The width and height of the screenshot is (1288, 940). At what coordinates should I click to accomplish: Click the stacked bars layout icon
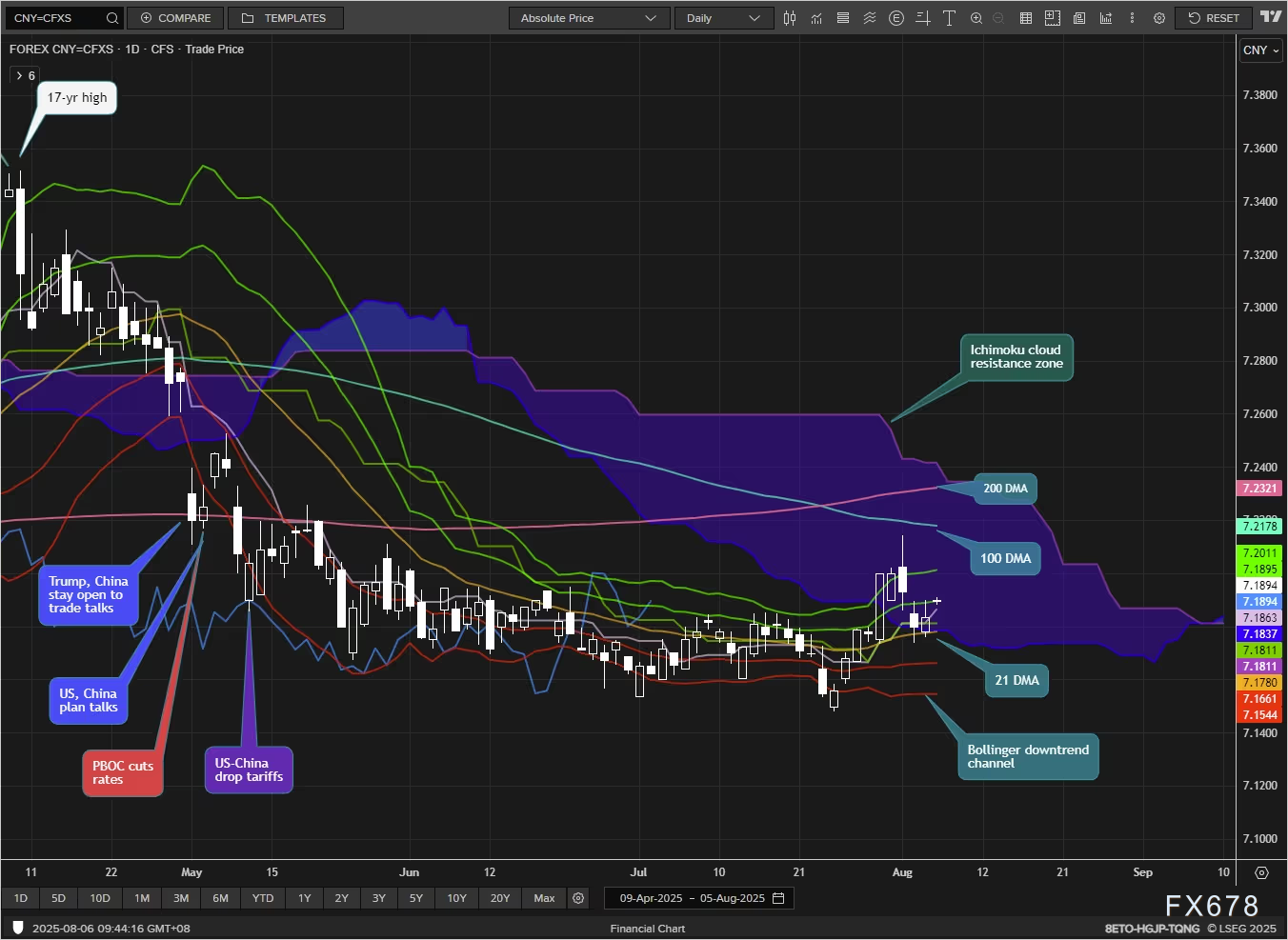[843, 18]
